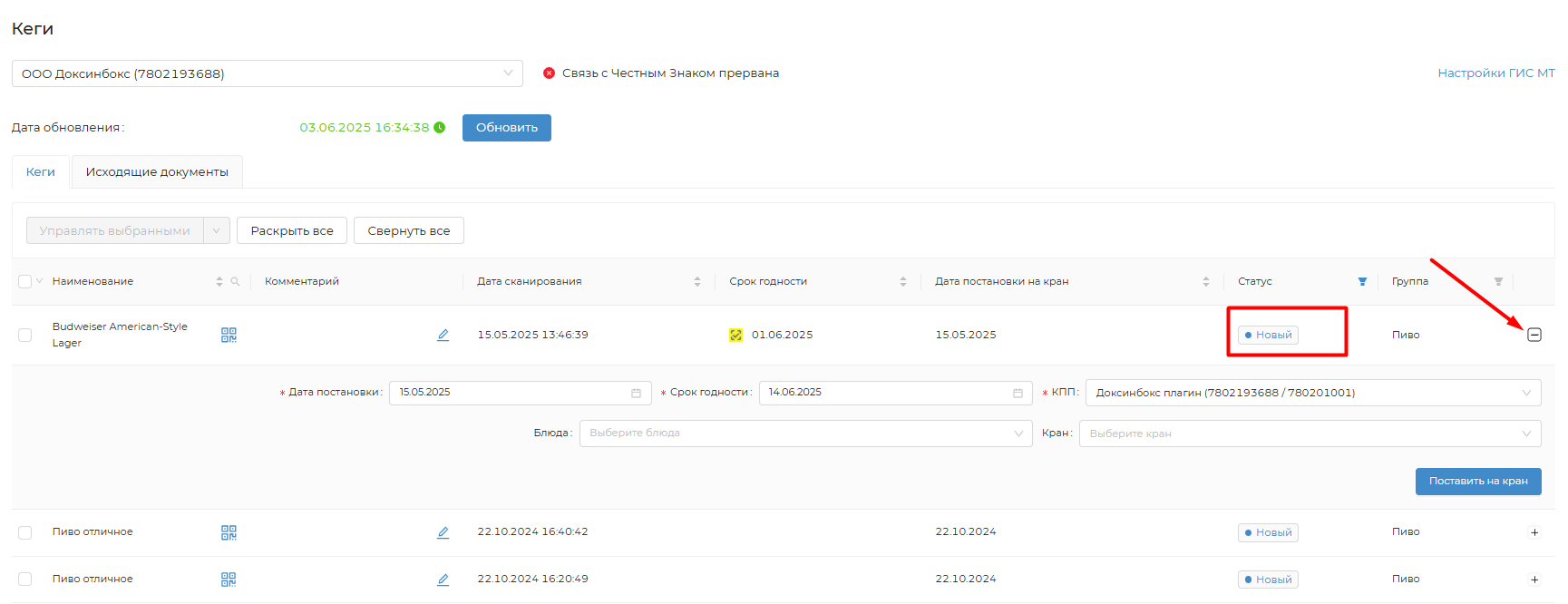Viewport: 1568px width, 604px height.
Task: Open the organization dropdown ООО Доксинбокс
Action: [x=267, y=73]
